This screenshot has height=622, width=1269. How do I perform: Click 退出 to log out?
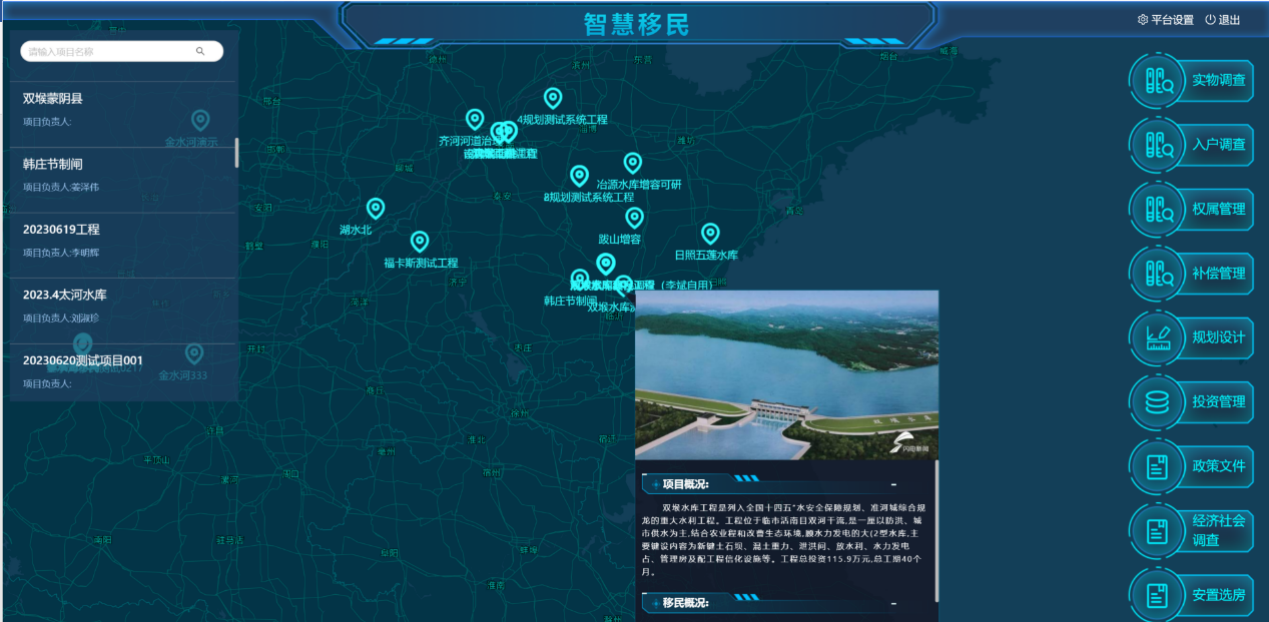click(x=1222, y=20)
